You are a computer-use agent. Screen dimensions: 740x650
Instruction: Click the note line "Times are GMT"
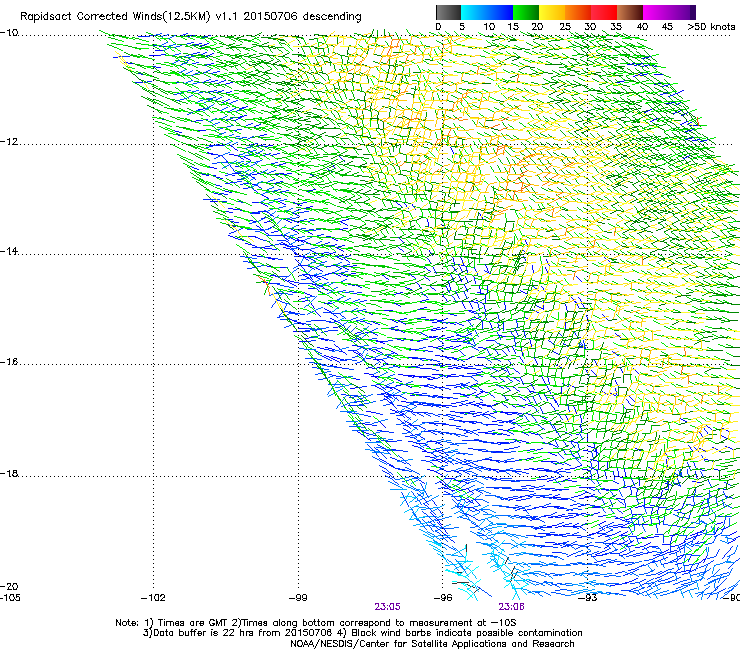(x=193, y=623)
